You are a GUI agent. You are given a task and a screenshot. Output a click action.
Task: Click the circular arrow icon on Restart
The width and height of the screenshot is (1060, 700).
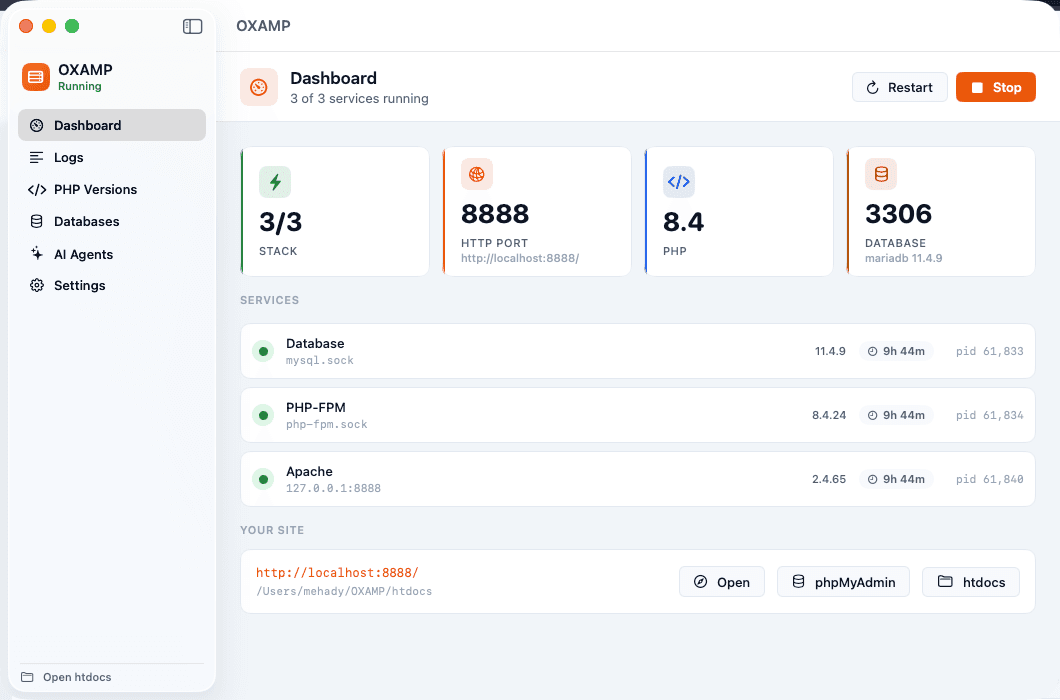pos(873,88)
